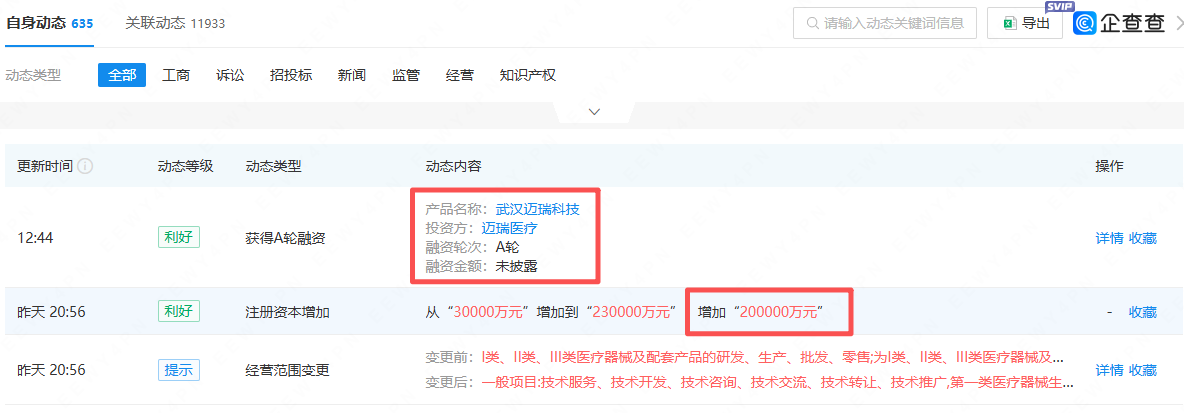Click 收藏 on 注册资本增加 row

[1142, 312]
